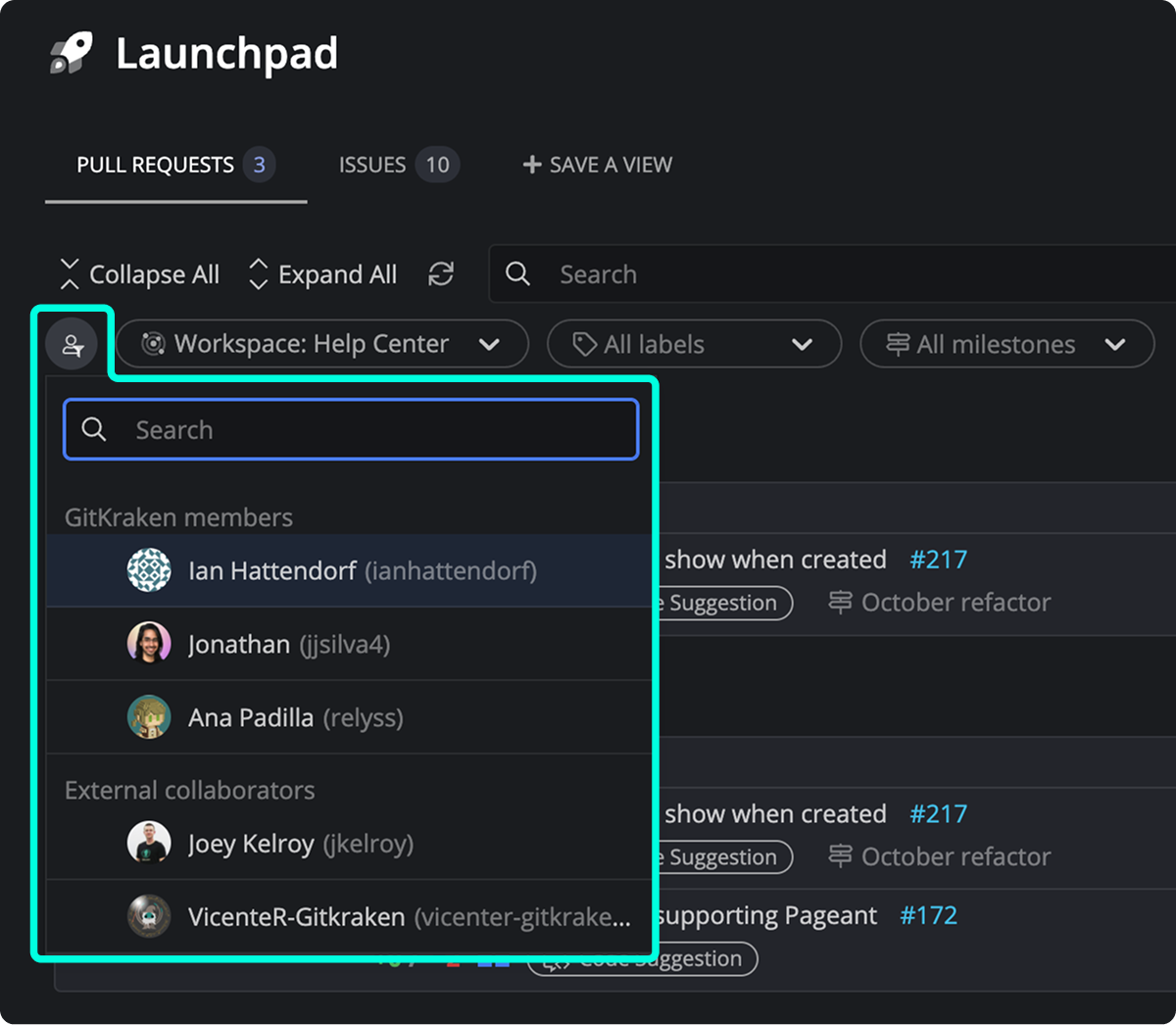Select the PULL REQUESTS tab
This screenshot has height=1025, width=1176.
coord(155,165)
